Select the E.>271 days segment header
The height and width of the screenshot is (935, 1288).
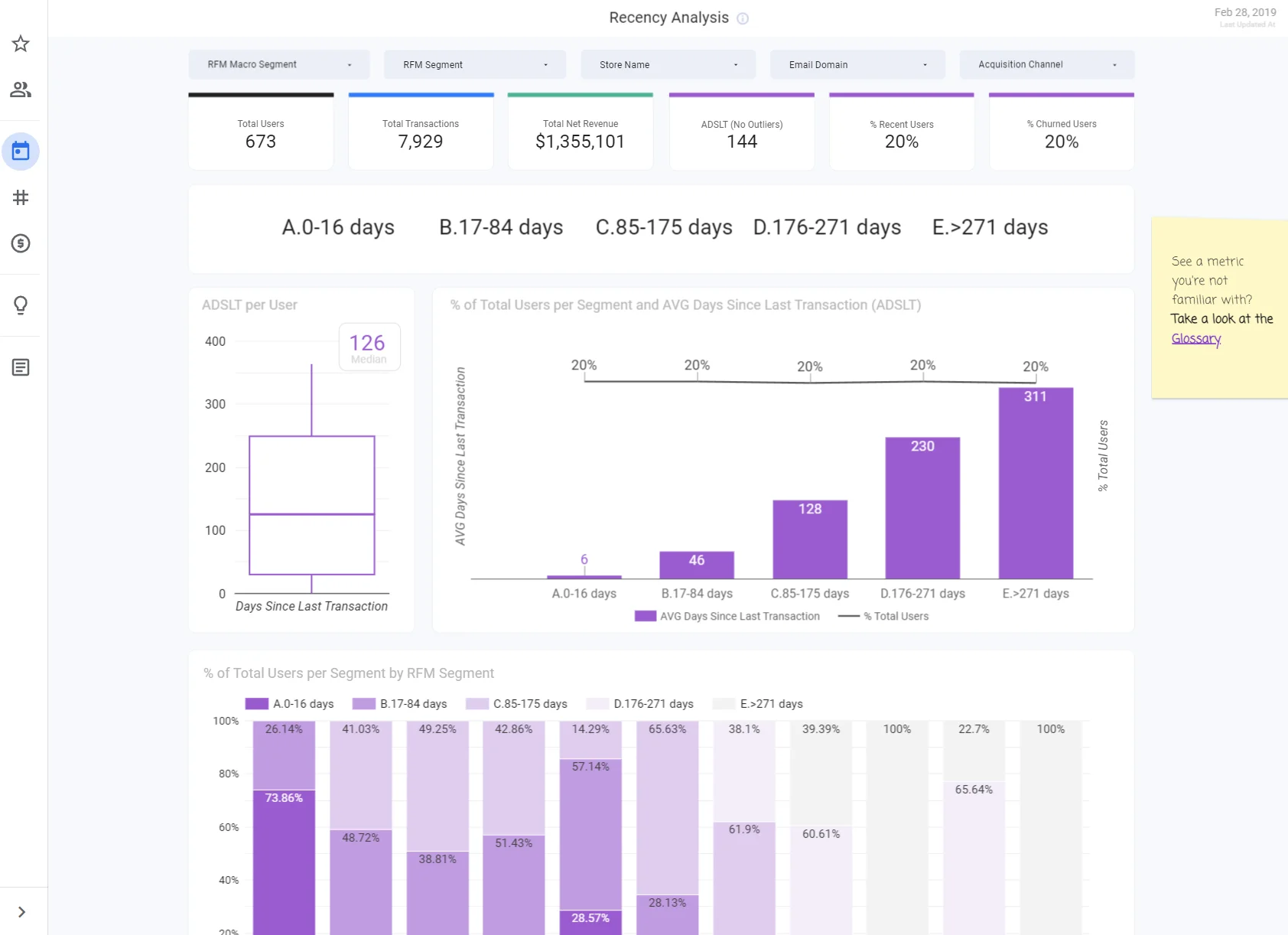[990, 227]
